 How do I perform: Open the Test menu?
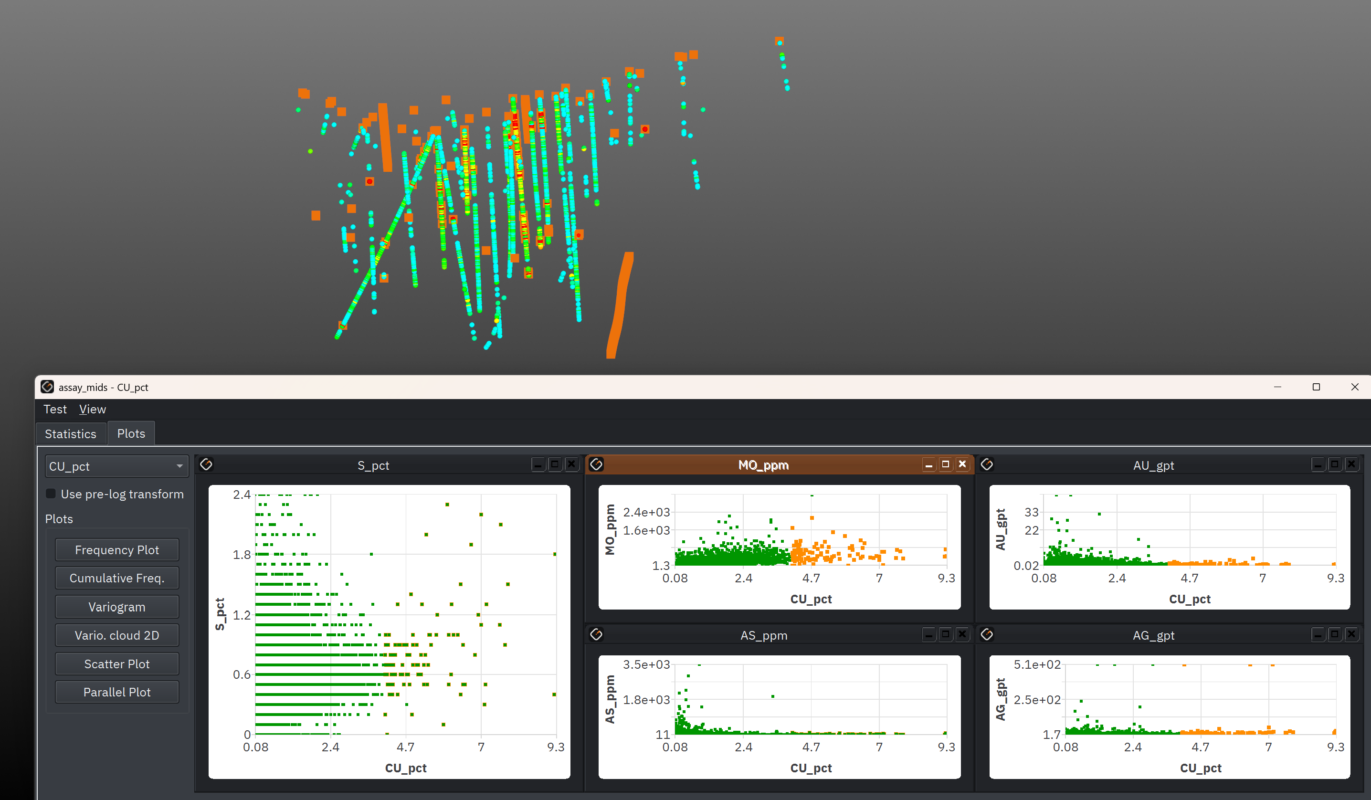55,409
